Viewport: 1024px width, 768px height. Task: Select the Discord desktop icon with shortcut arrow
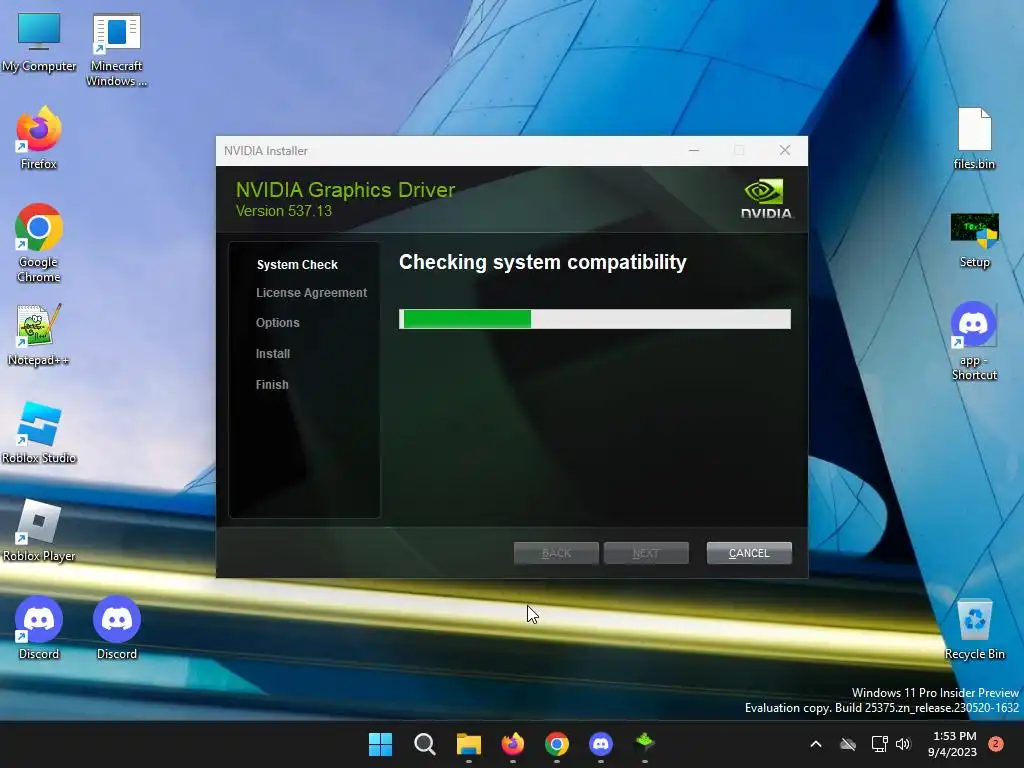[x=39, y=628]
